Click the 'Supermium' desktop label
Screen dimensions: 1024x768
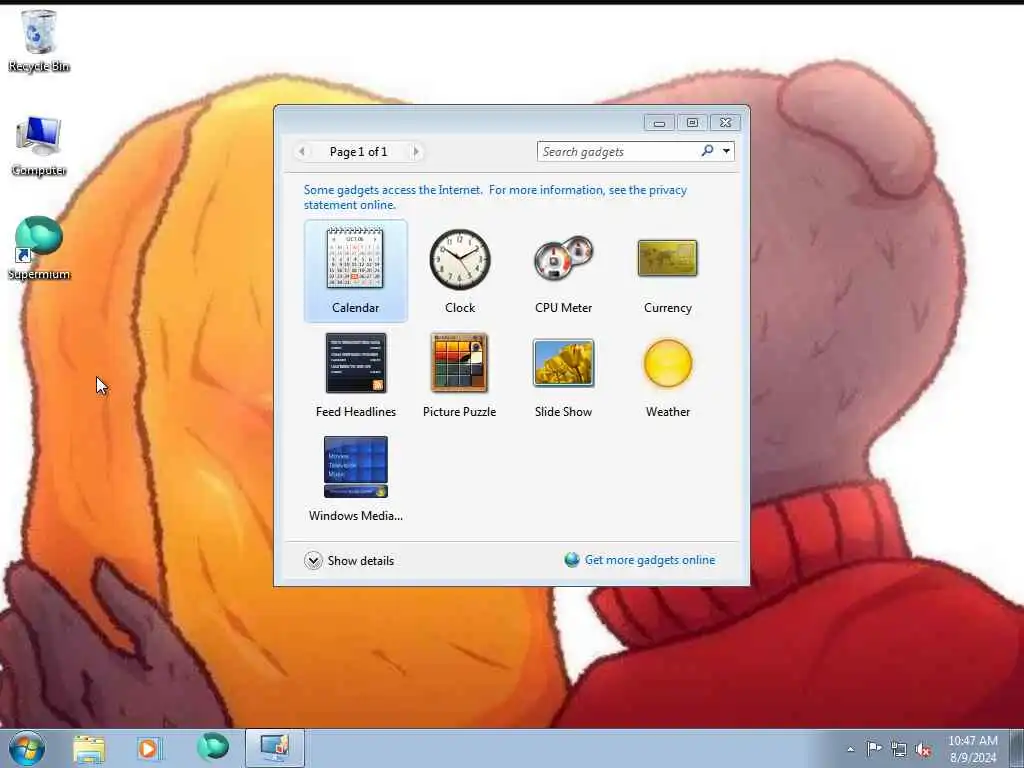[x=39, y=274]
